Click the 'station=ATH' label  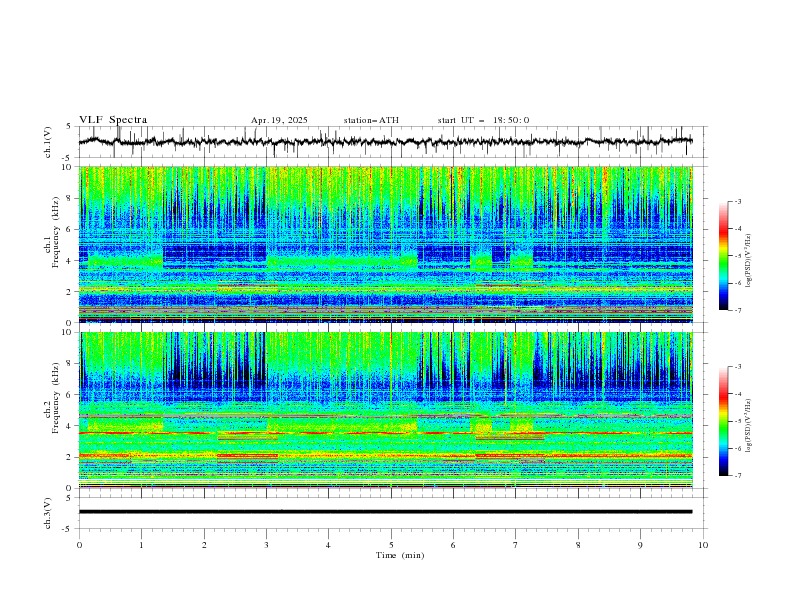click(x=371, y=120)
